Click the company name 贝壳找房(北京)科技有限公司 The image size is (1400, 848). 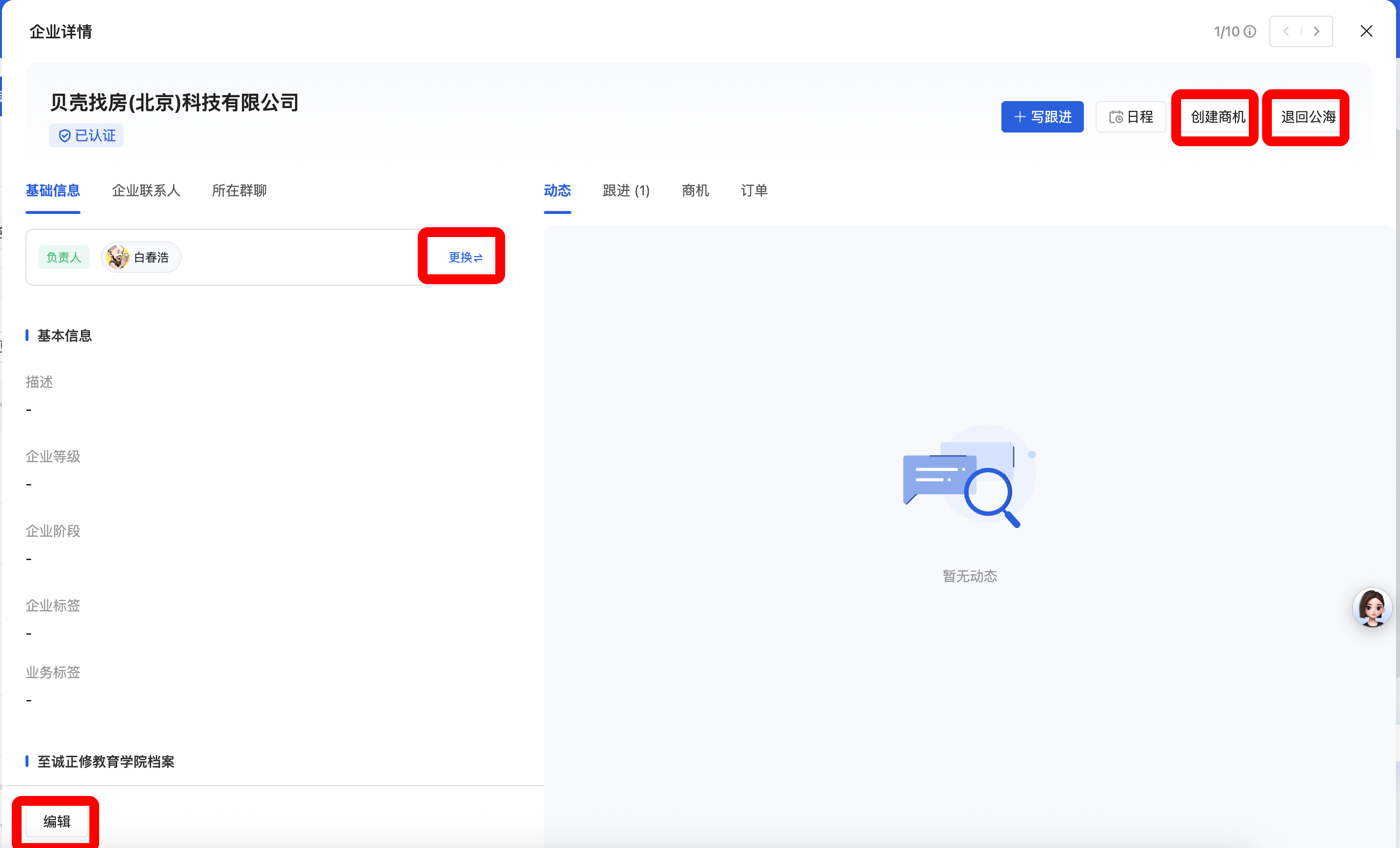pyautogui.click(x=174, y=103)
